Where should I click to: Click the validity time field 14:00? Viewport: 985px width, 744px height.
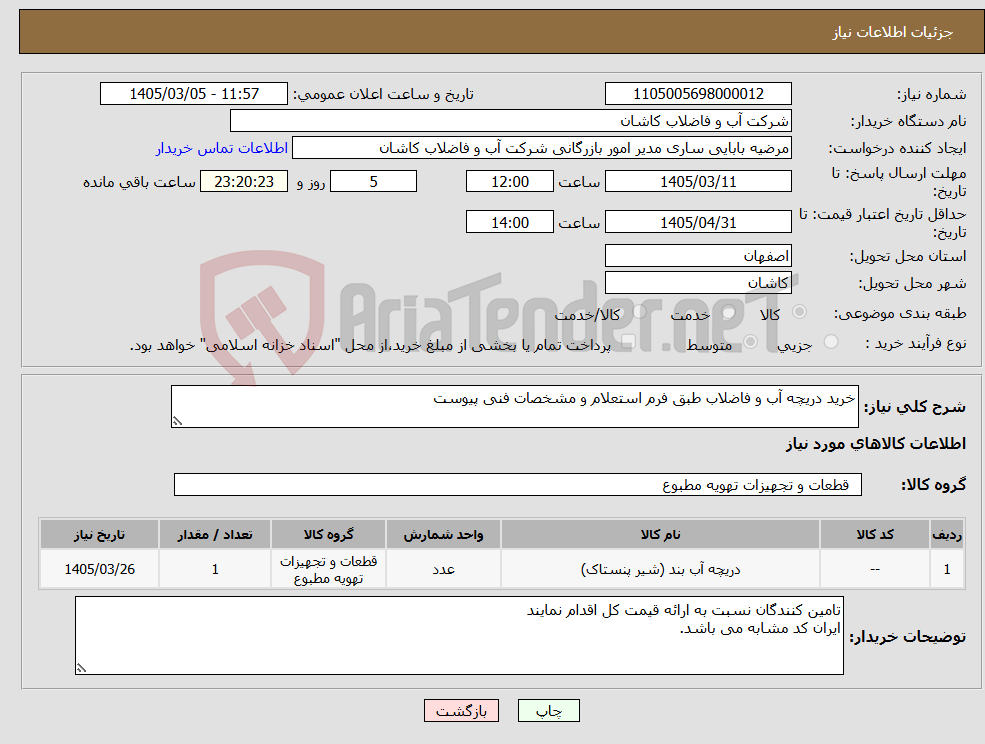(x=509, y=222)
